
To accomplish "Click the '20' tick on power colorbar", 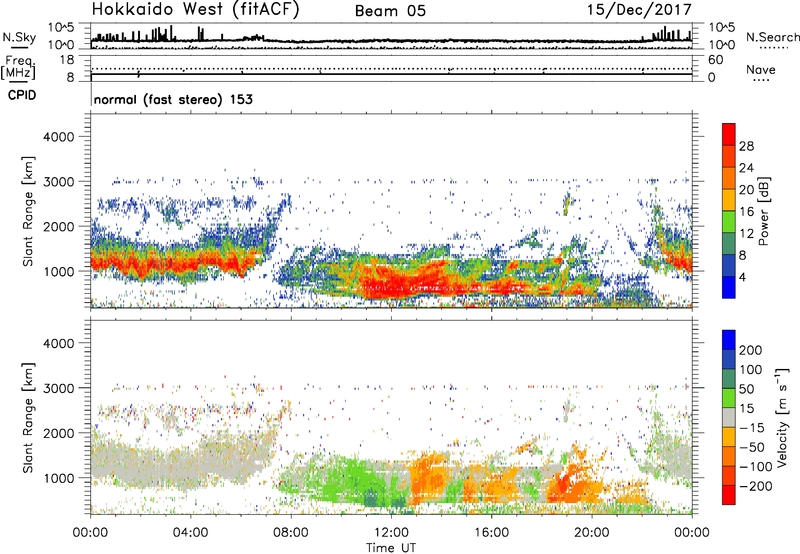I will (746, 190).
